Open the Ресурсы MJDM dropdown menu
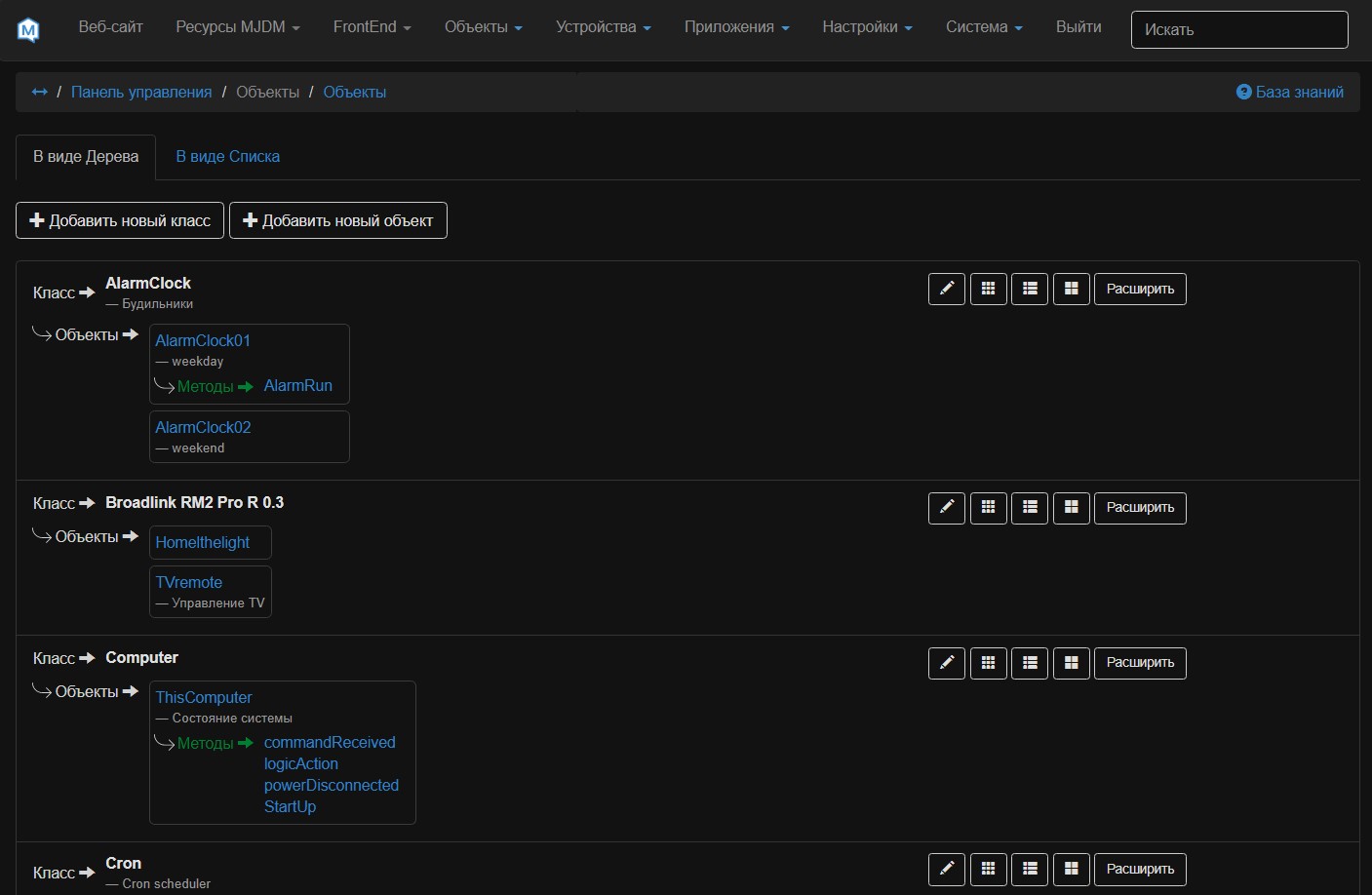 tap(237, 27)
